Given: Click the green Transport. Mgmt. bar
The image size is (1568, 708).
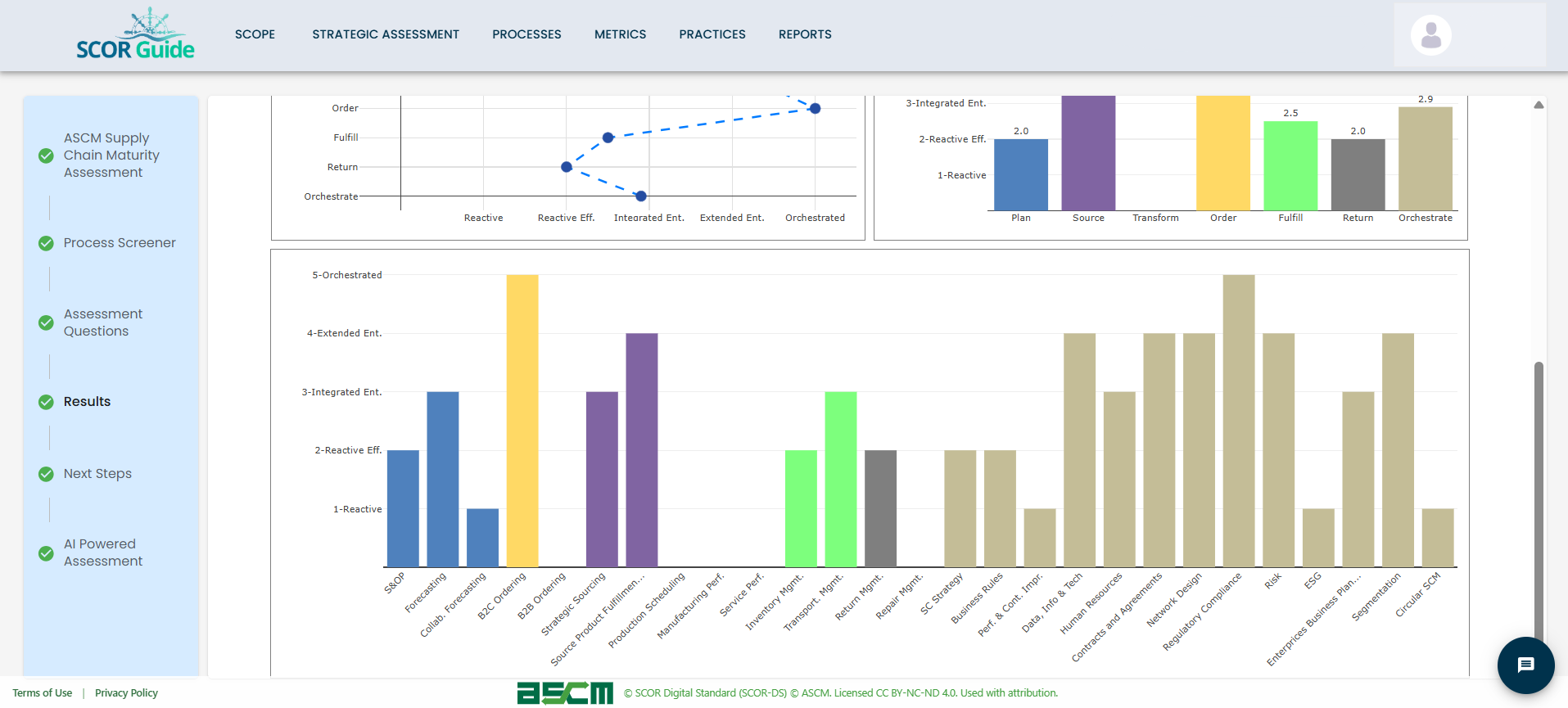Looking at the screenshot, I should 841,480.
